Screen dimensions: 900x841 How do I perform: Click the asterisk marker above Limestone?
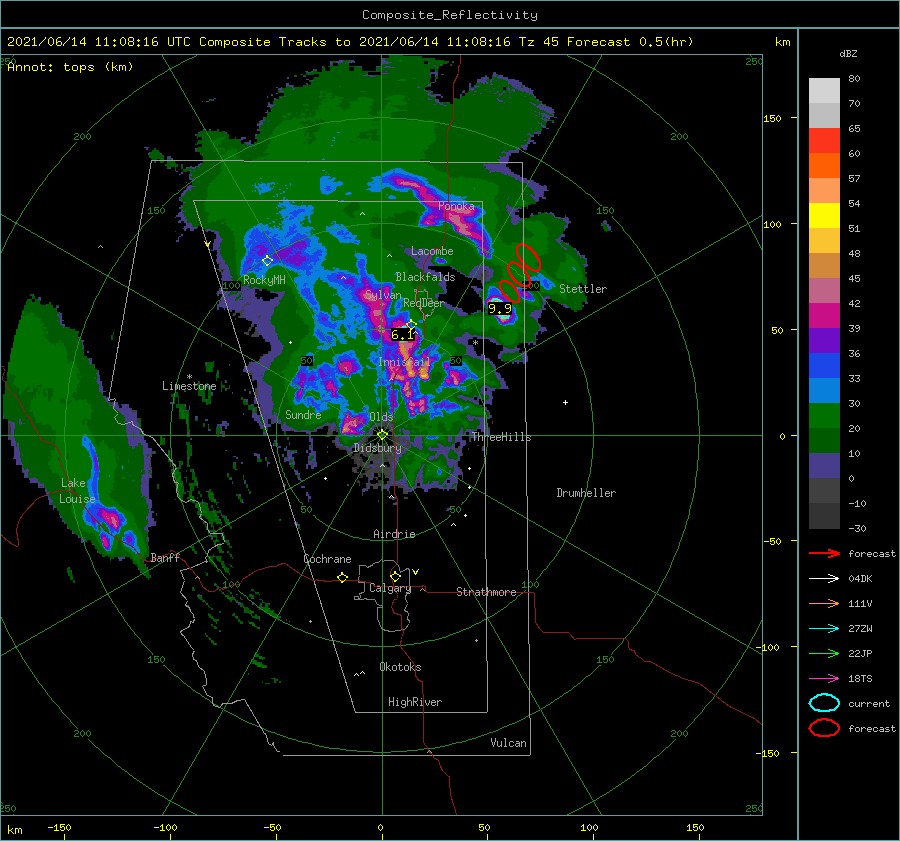[189, 377]
